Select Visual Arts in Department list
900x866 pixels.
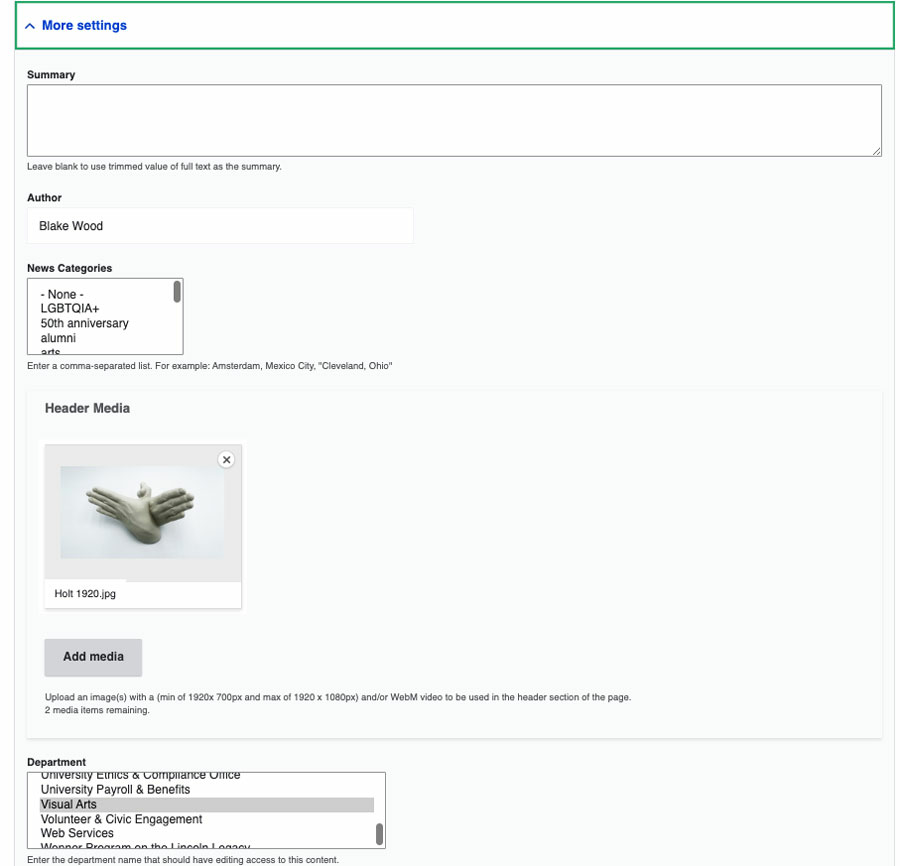(x=207, y=805)
